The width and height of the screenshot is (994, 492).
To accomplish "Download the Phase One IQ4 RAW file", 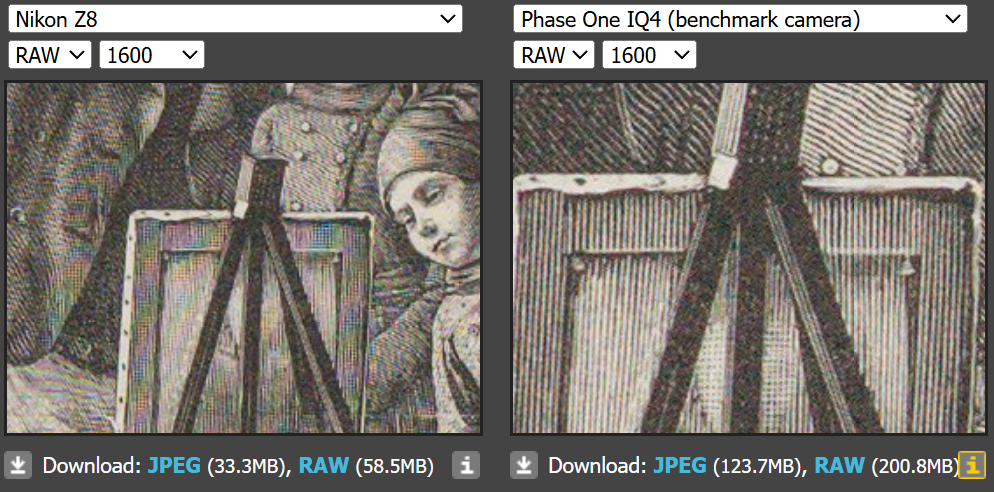I will coord(839,466).
